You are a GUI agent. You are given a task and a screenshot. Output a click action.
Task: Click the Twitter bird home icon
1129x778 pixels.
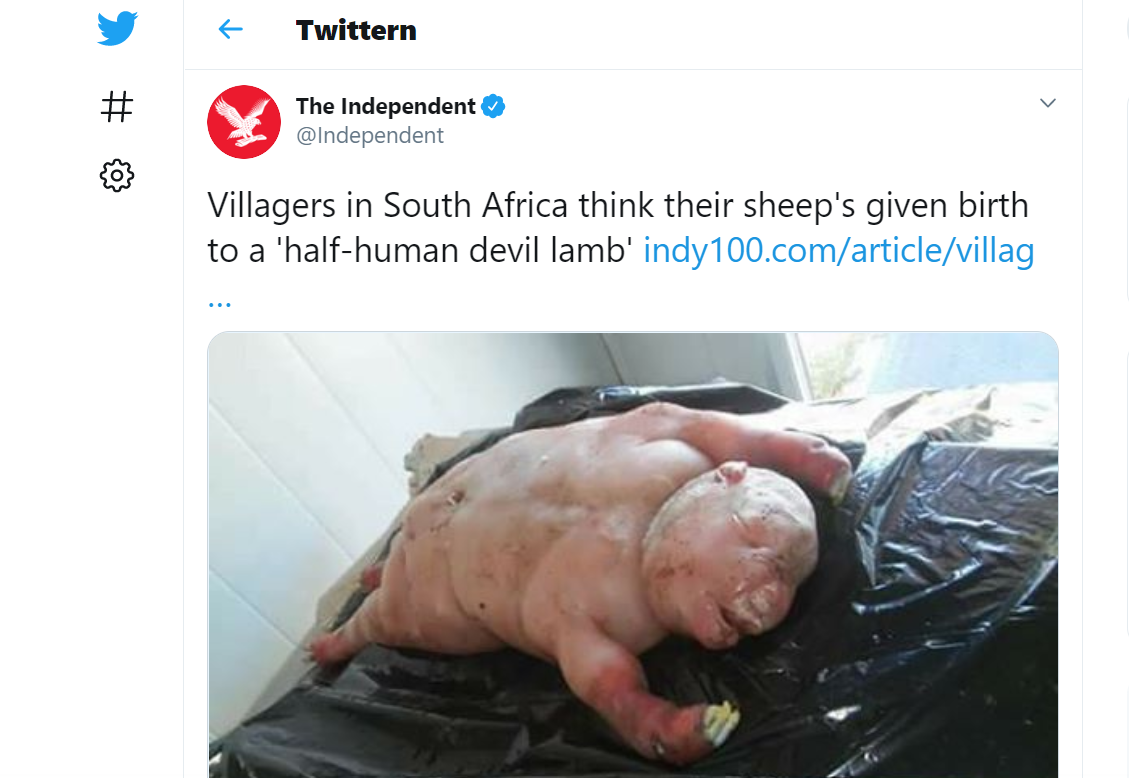117,28
